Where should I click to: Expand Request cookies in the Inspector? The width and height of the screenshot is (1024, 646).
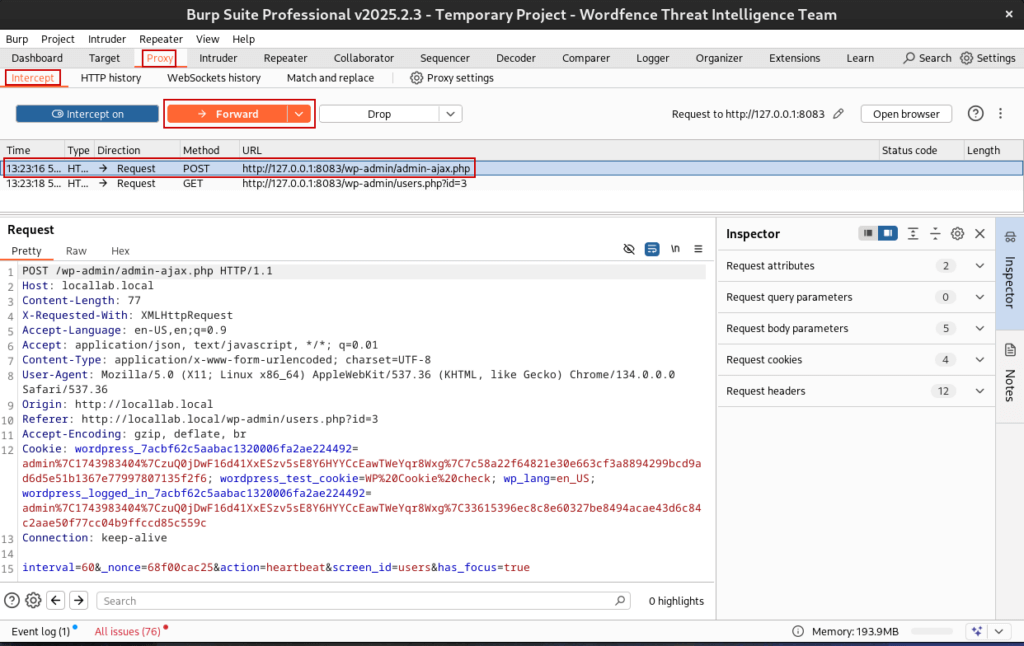(978, 359)
